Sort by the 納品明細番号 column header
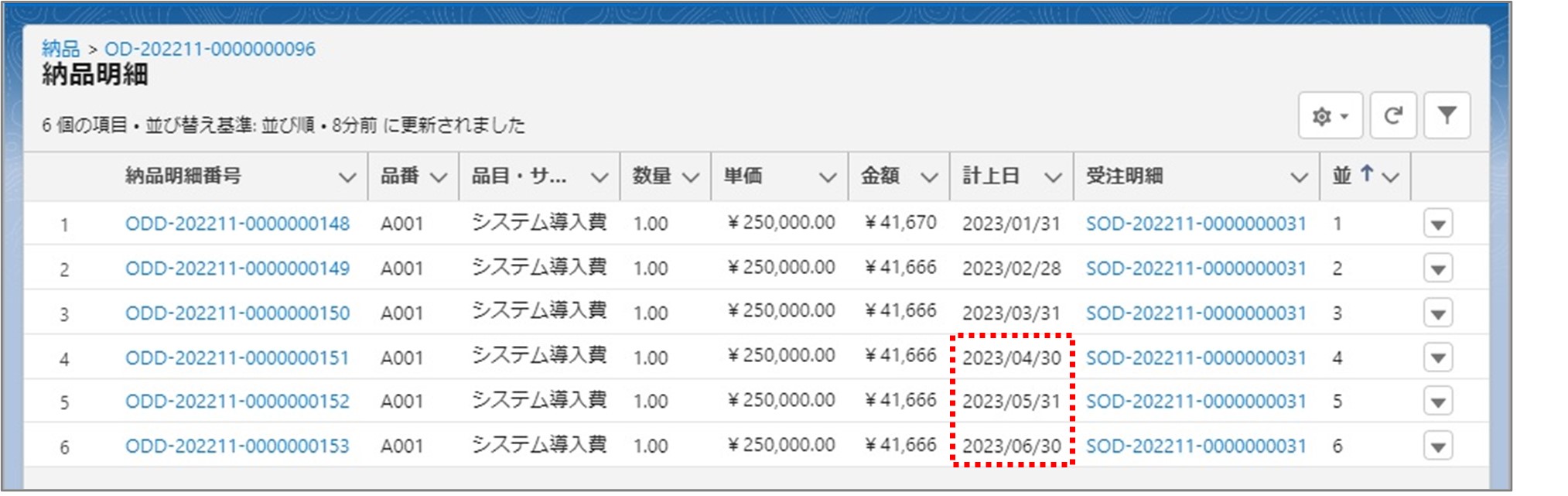1568x496 pixels. click(x=183, y=176)
